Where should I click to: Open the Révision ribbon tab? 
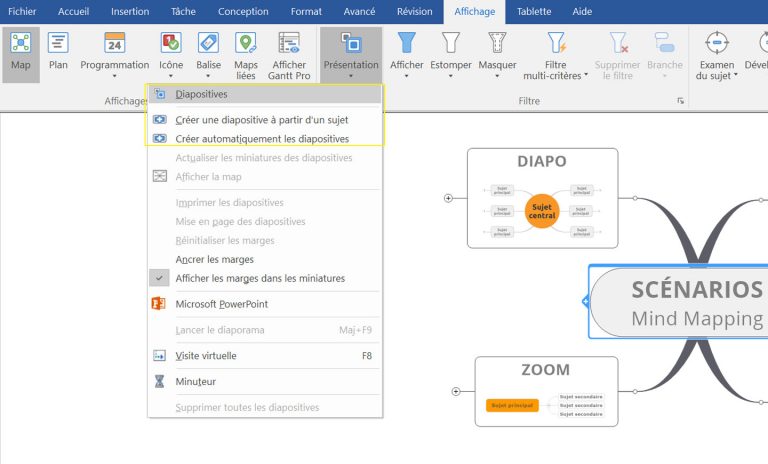click(x=414, y=11)
